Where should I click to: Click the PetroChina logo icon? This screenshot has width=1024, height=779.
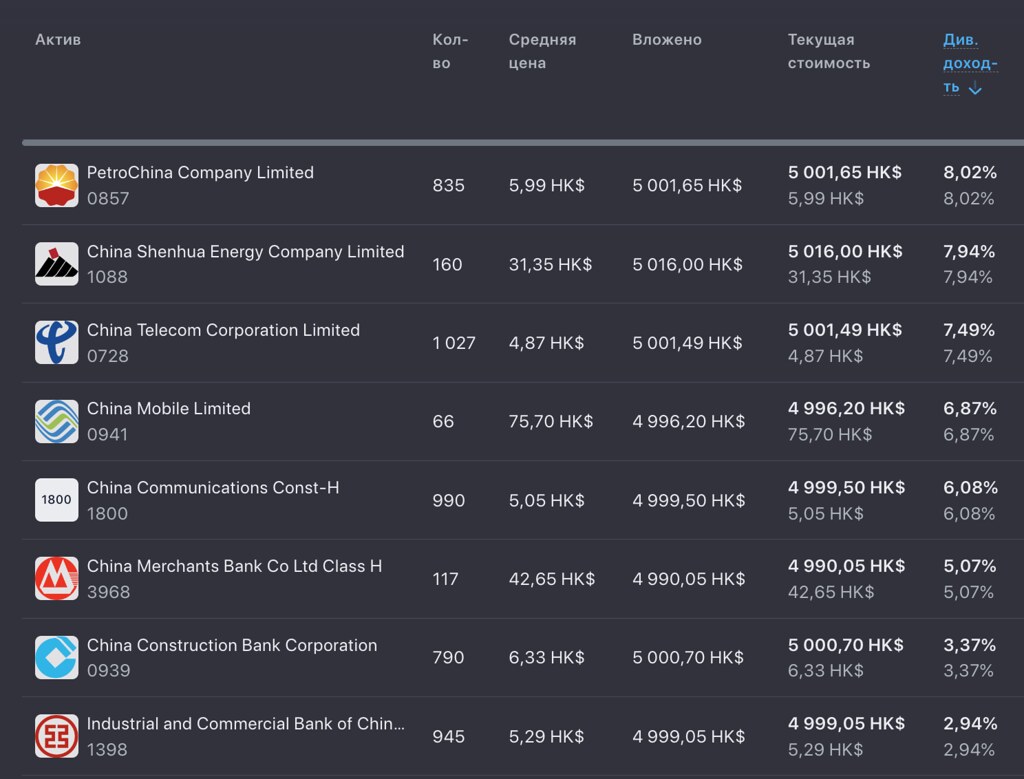56,185
